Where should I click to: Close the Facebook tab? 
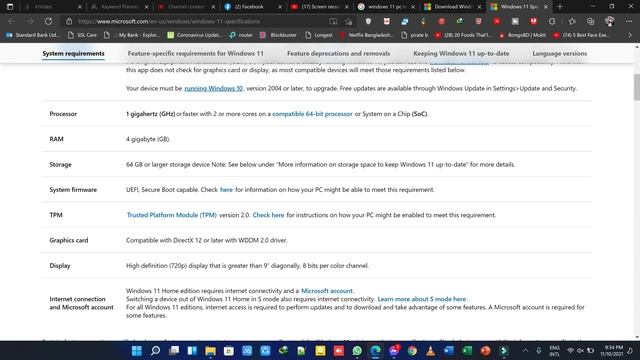(x=280, y=7)
